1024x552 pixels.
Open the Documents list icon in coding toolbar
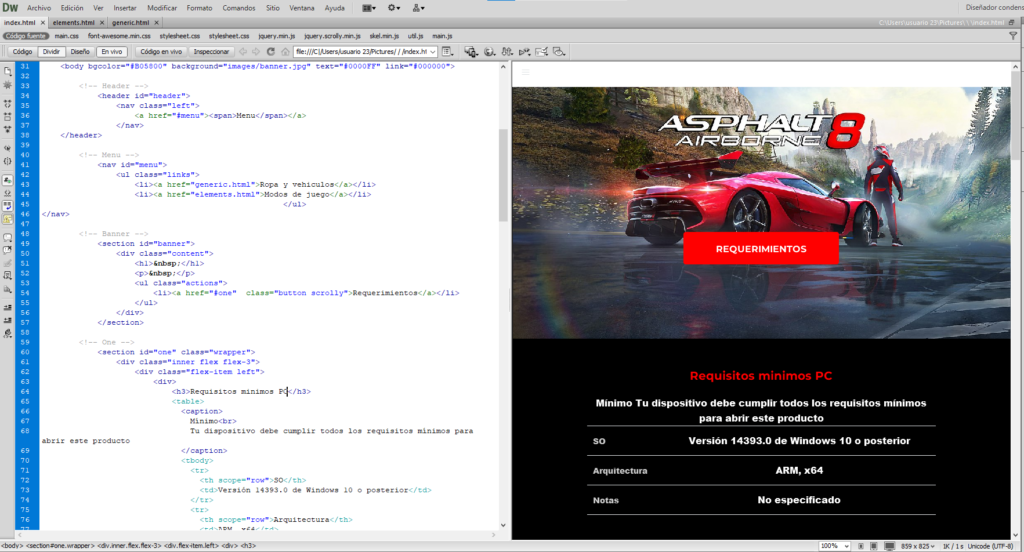click(x=8, y=72)
